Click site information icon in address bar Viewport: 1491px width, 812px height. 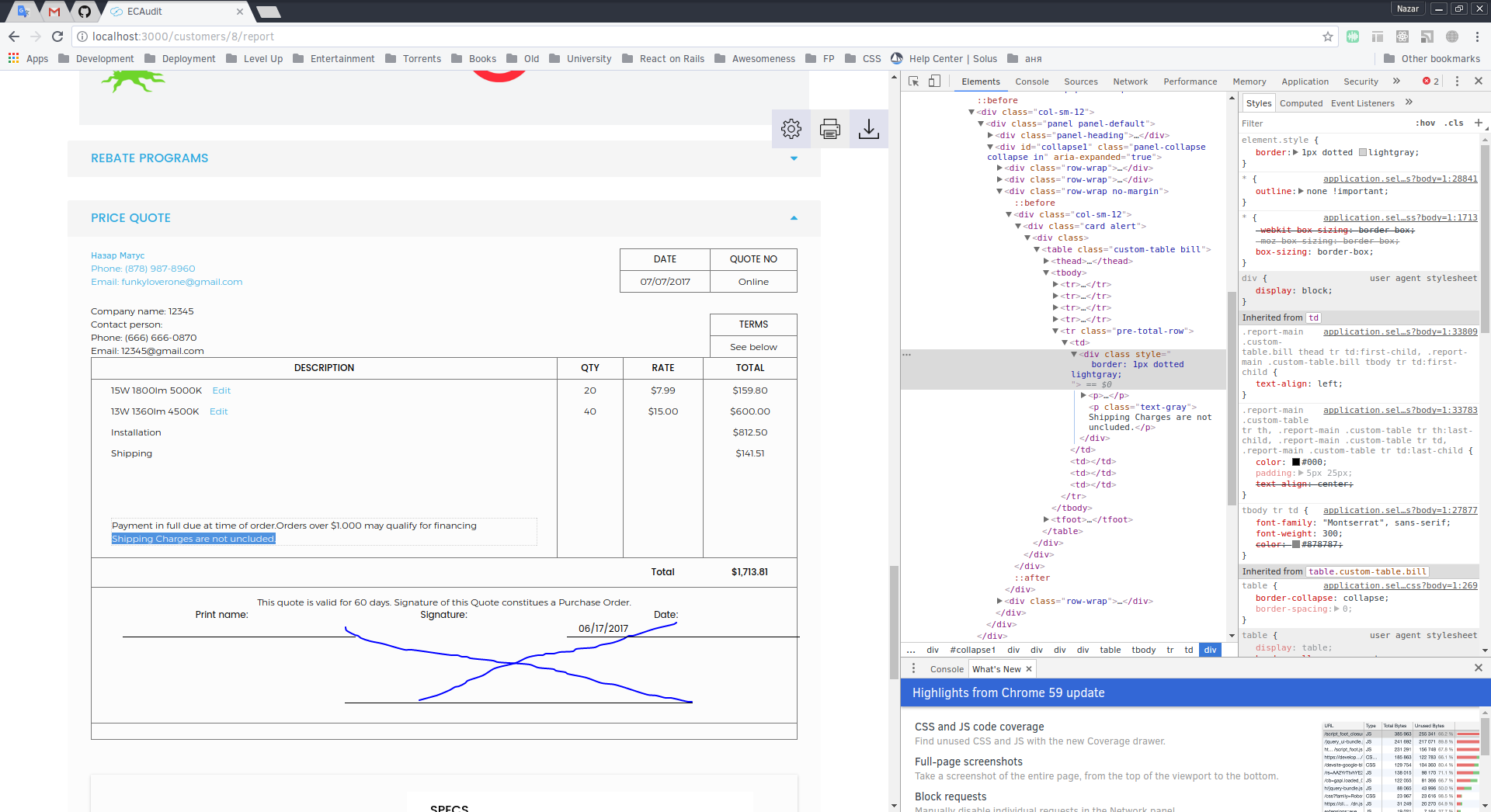coord(82,36)
